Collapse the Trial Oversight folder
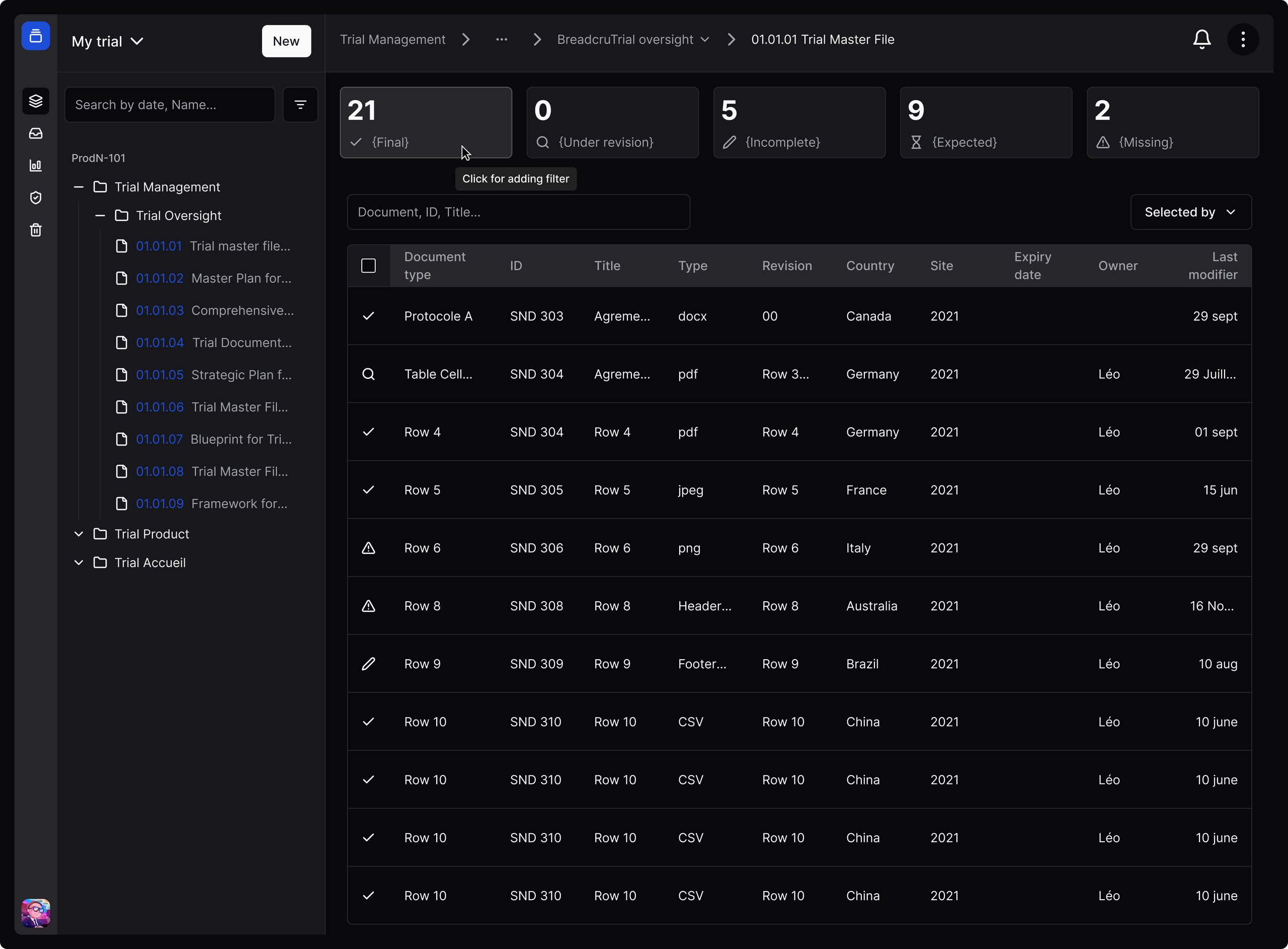1288x949 pixels. [x=100, y=215]
